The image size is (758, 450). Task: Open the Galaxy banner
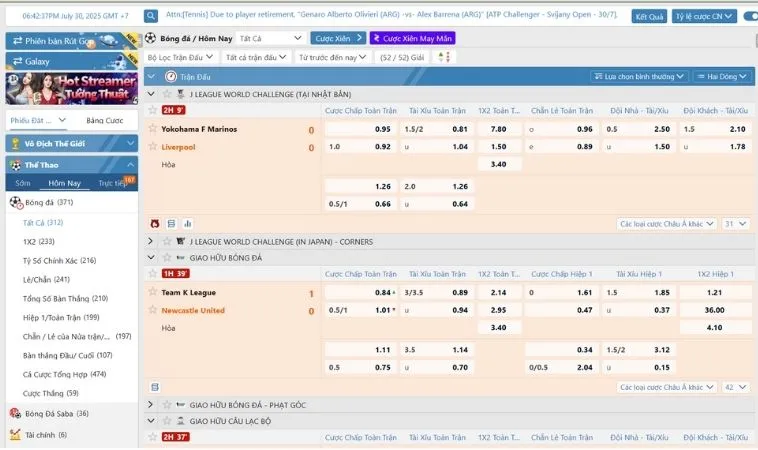(x=72, y=61)
